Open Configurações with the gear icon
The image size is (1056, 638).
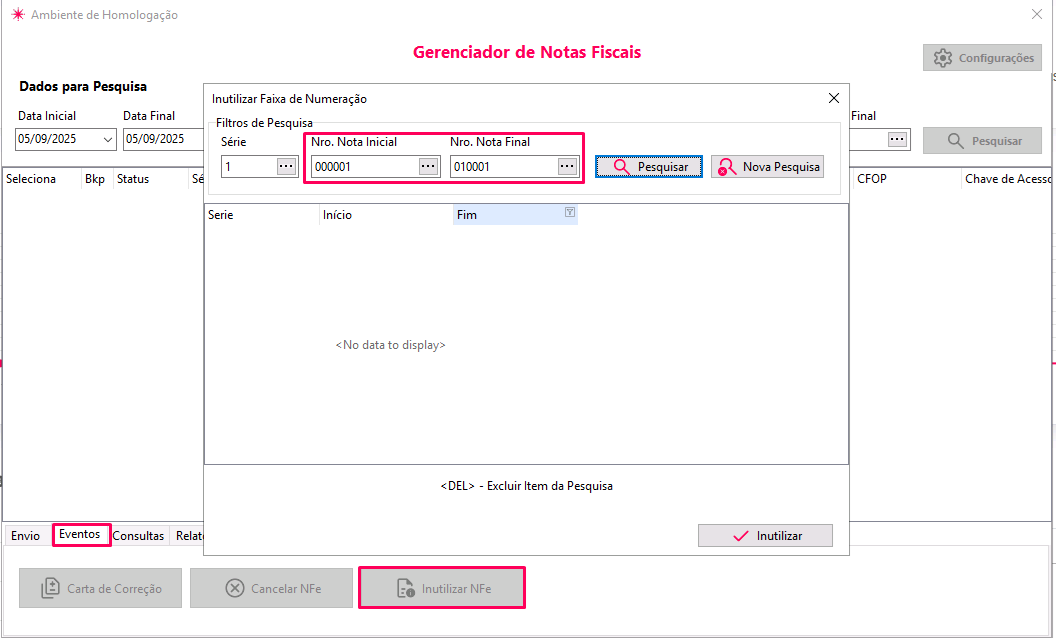coord(982,58)
